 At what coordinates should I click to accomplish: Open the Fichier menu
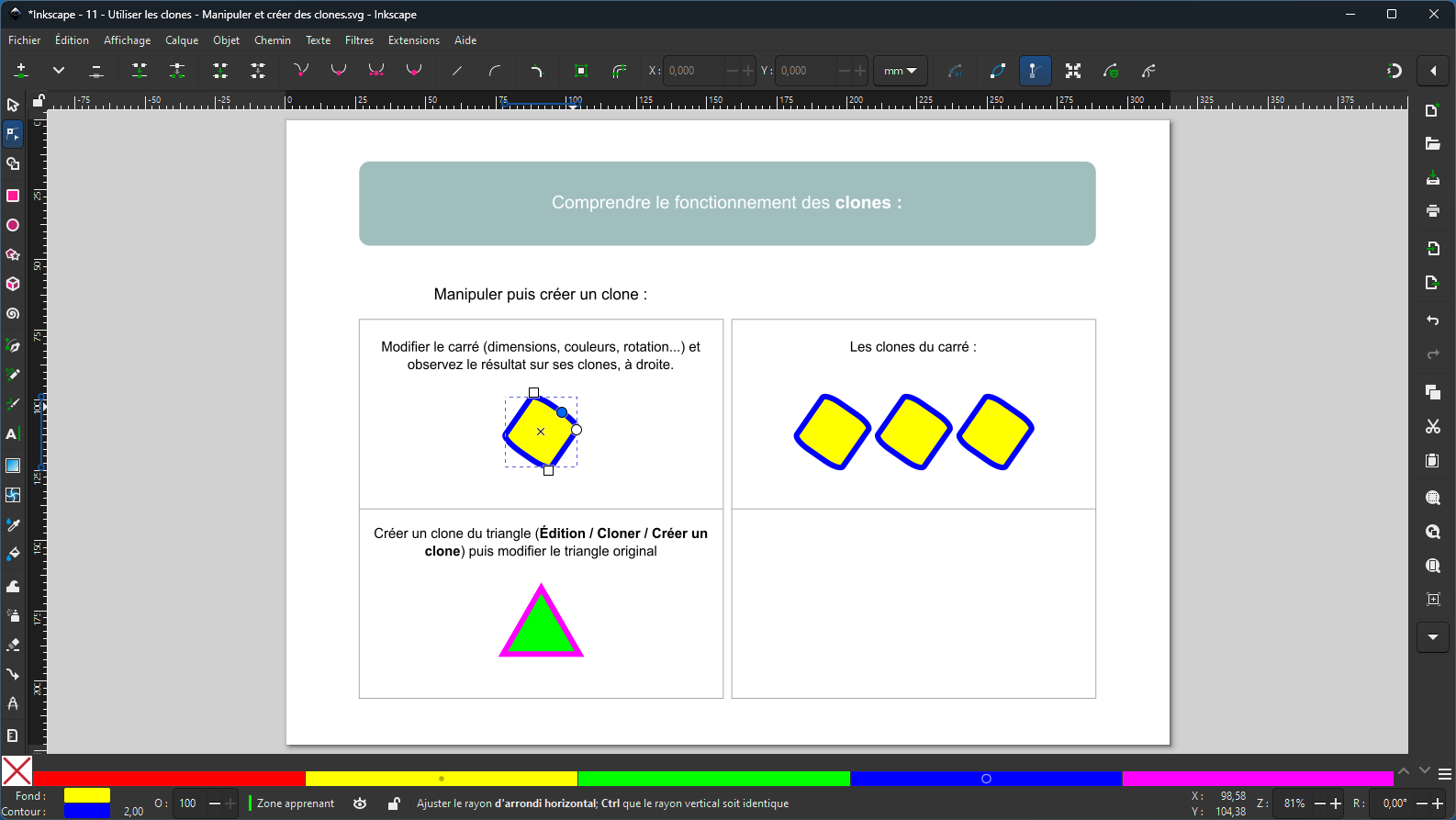click(25, 40)
